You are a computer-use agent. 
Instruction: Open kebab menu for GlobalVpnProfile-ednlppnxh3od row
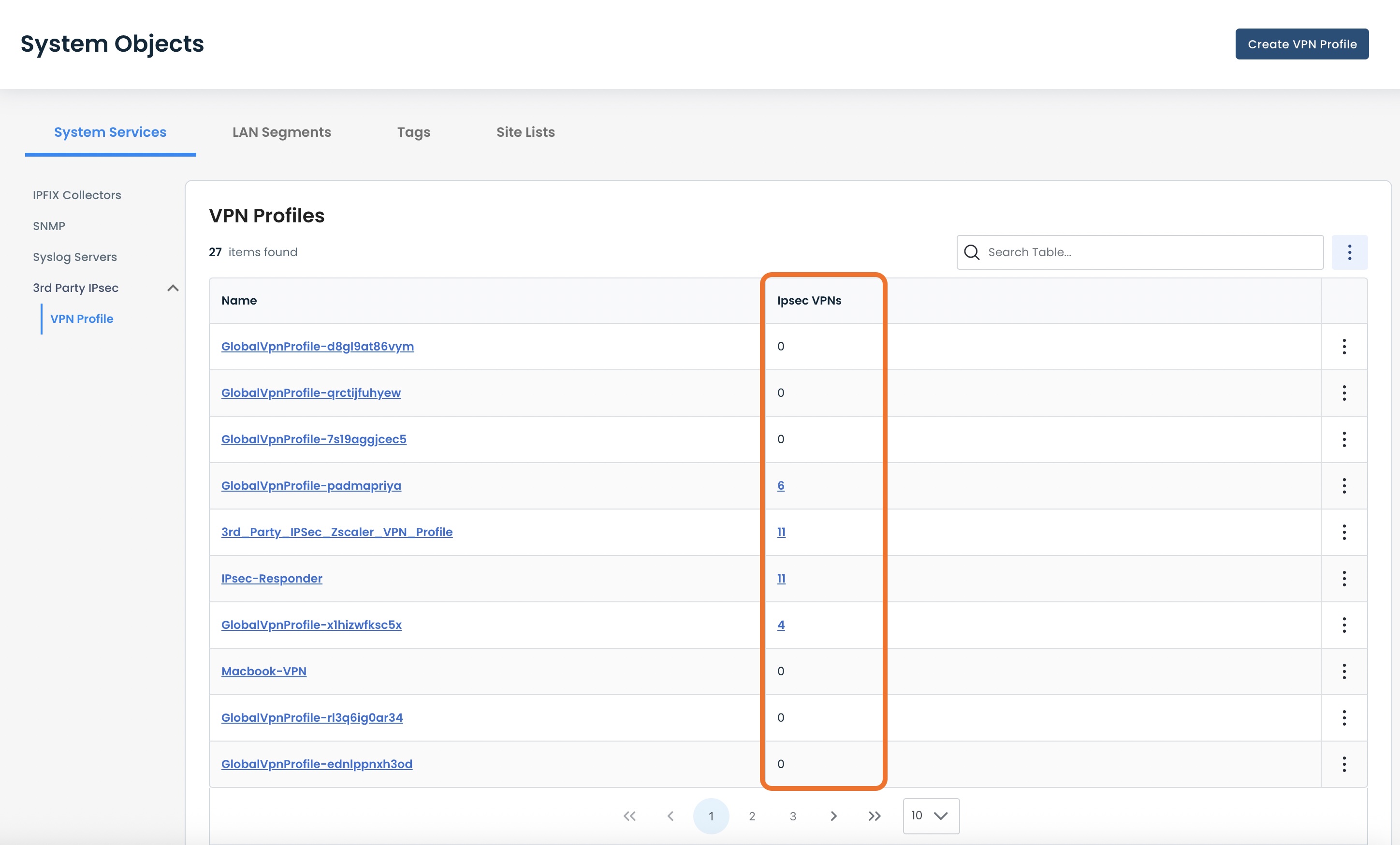[x=1344, y=764]
